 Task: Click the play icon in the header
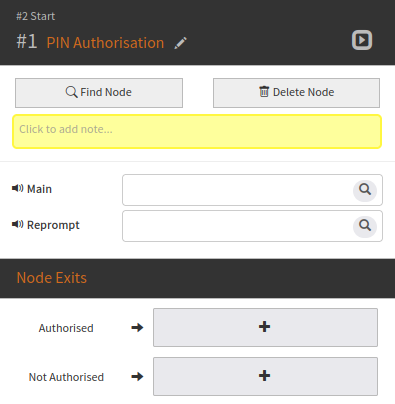point(362,40)
